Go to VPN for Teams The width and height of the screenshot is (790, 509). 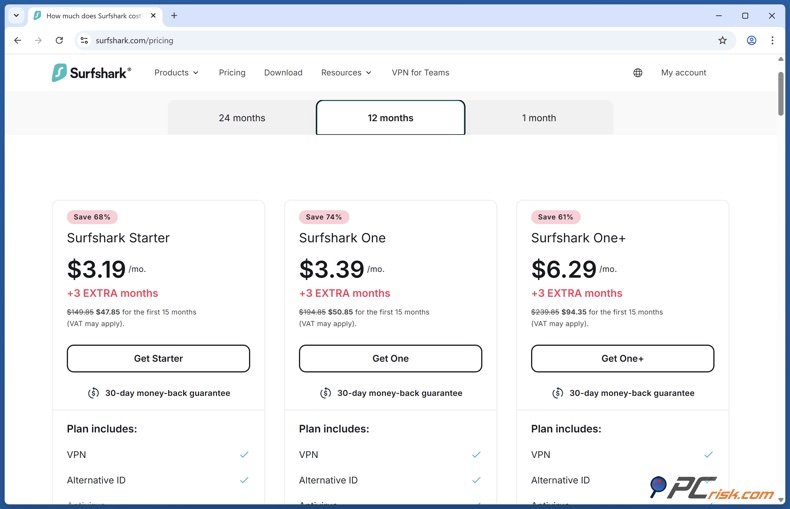click(x=420, y=73)
